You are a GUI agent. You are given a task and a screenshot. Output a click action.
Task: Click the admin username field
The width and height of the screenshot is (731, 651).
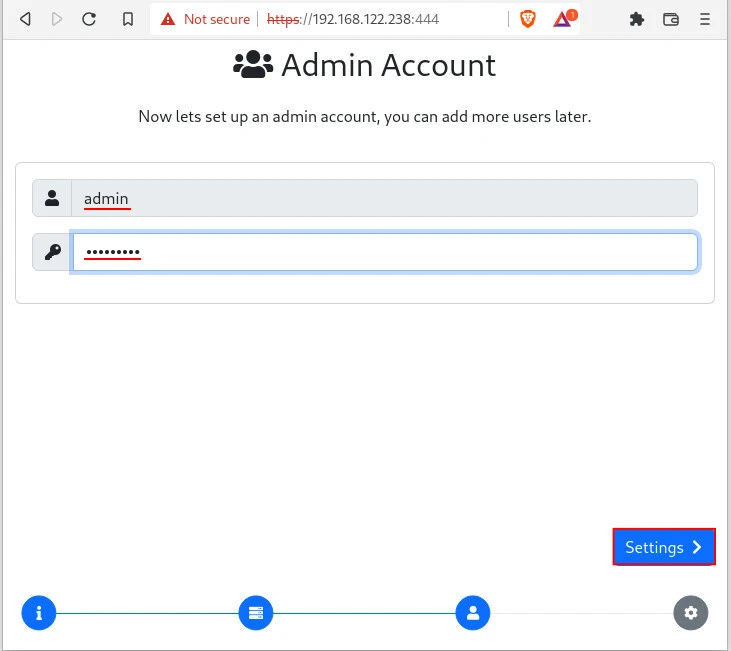click(384, 198)
